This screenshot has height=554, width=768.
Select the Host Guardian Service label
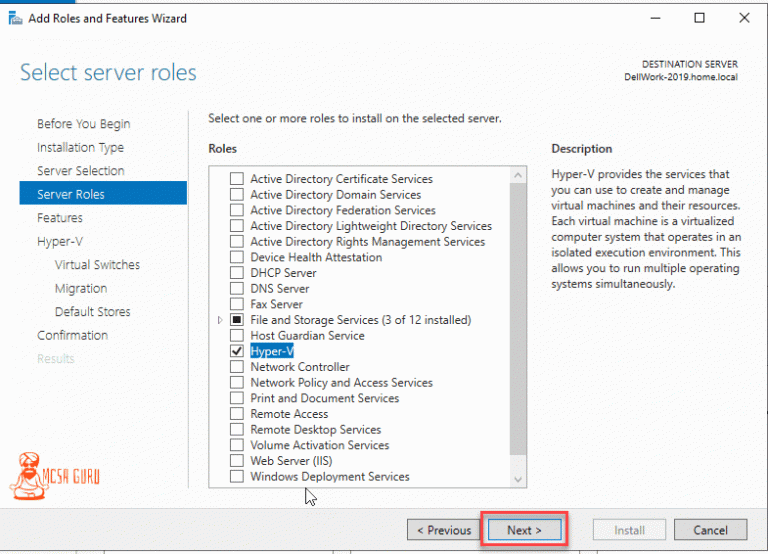pyautogui.click(x=307, y=336)
